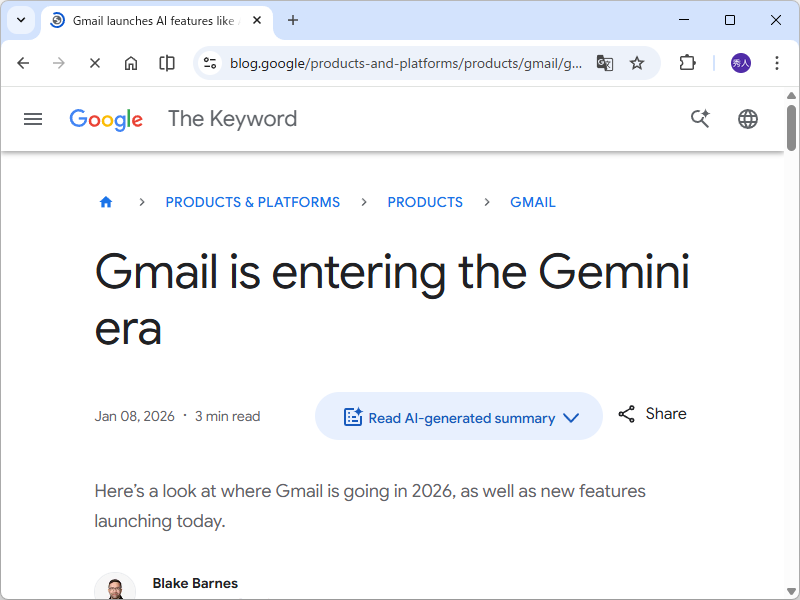Click the page vertical scrollbar thumb
This screenshot has height=600, width=800.
791,128
